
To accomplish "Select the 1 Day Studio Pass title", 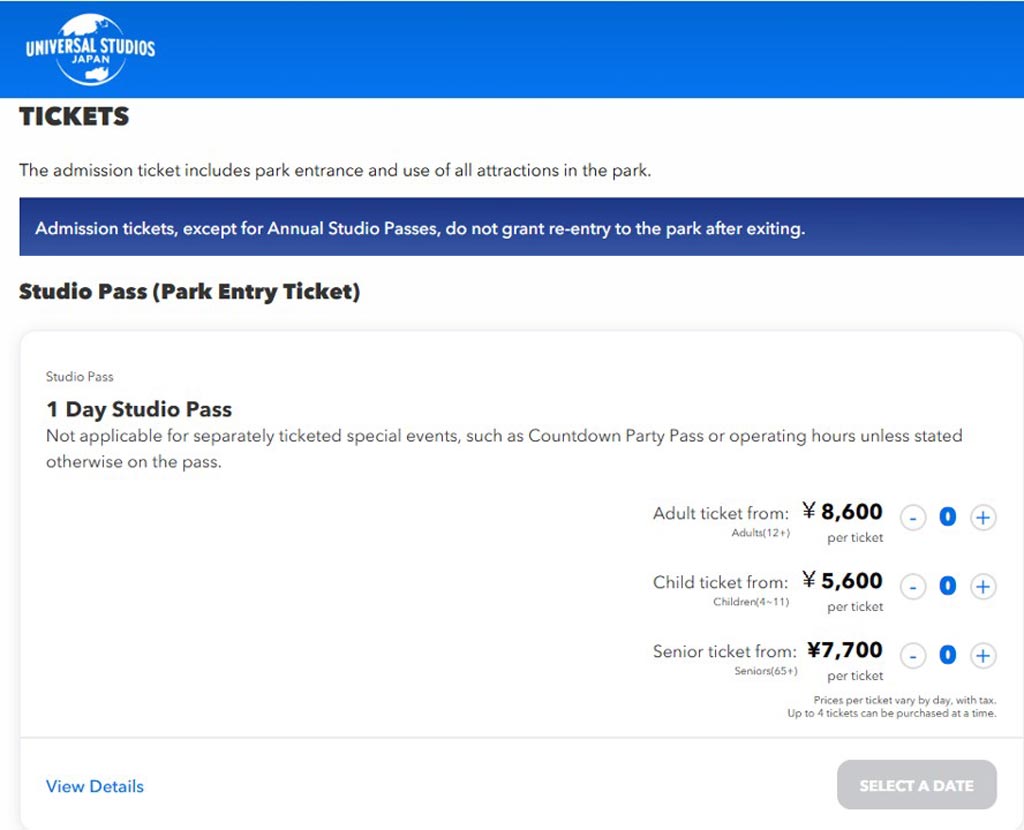I will (139, 409).
